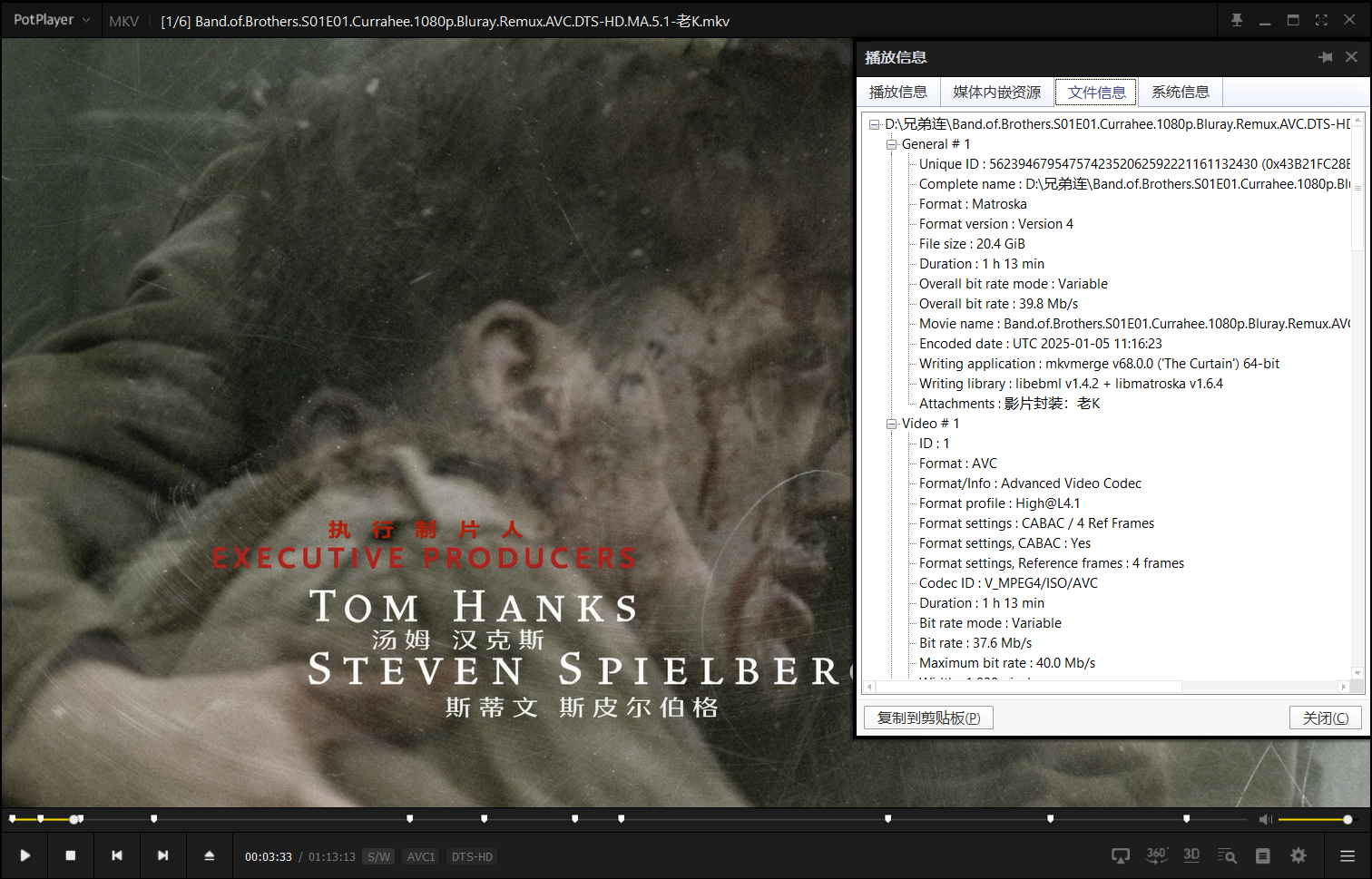Pin the playback info panel
The height and width of the screenshot is (879, 1372).
click(x=1326, y=57)
